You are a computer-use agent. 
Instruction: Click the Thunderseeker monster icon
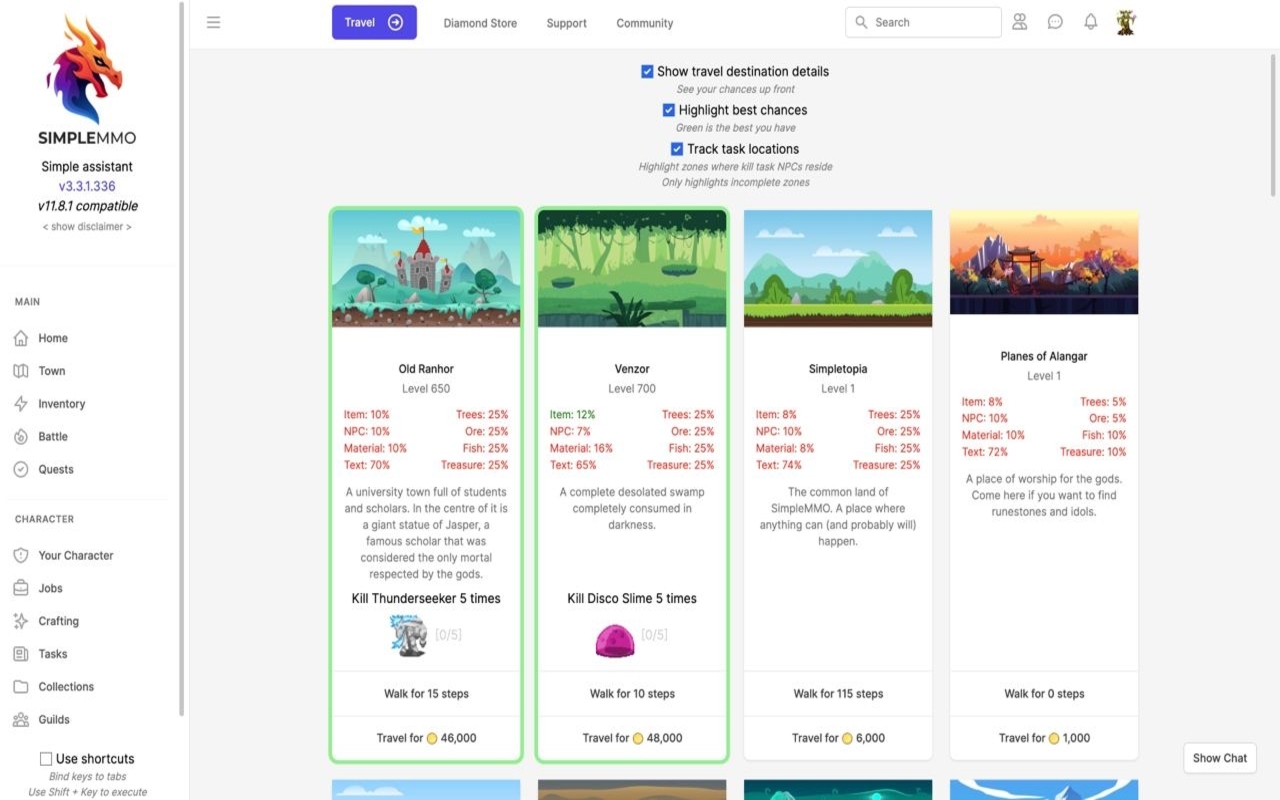pos(408,635)
